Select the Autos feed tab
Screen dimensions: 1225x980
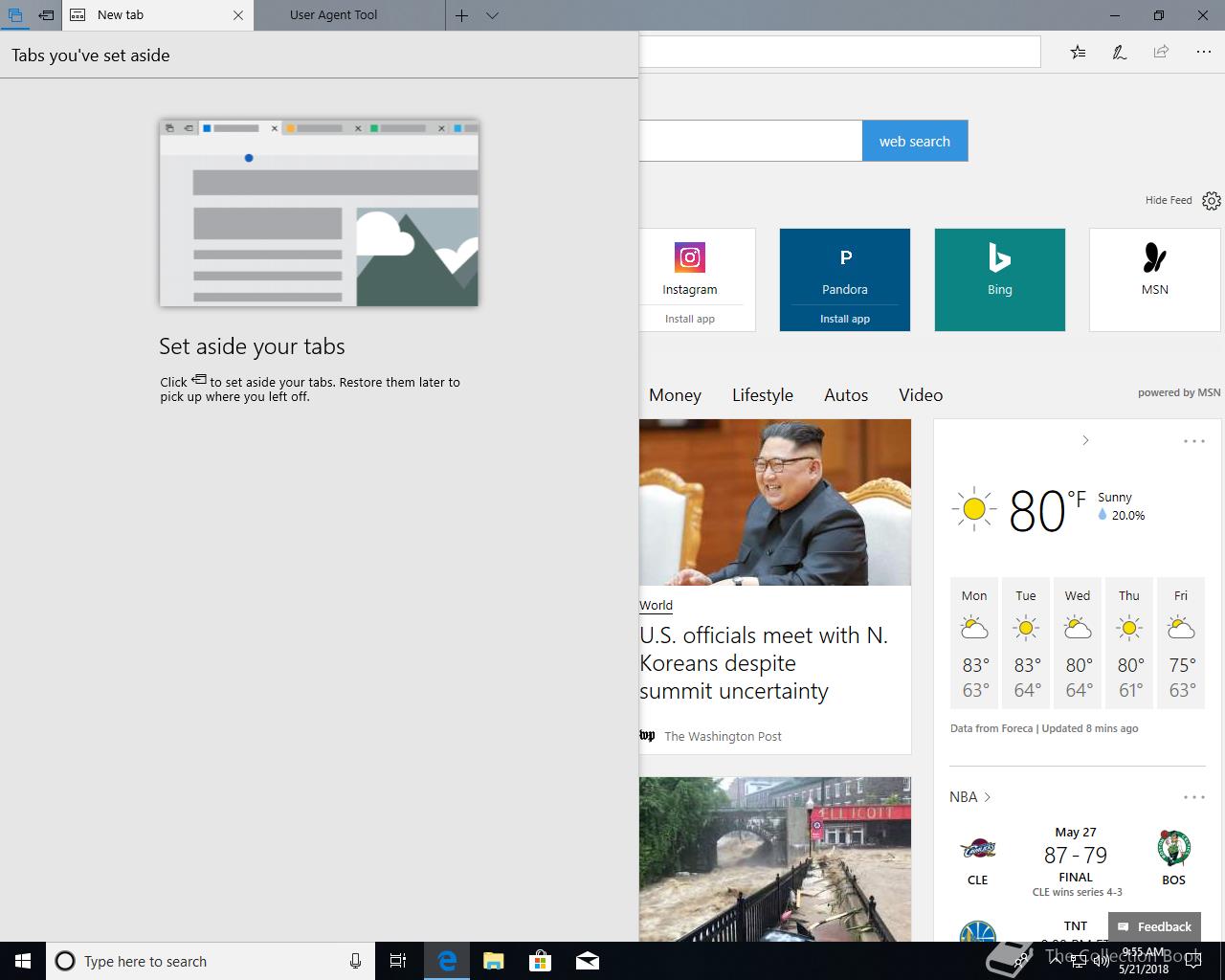(846, 394)
